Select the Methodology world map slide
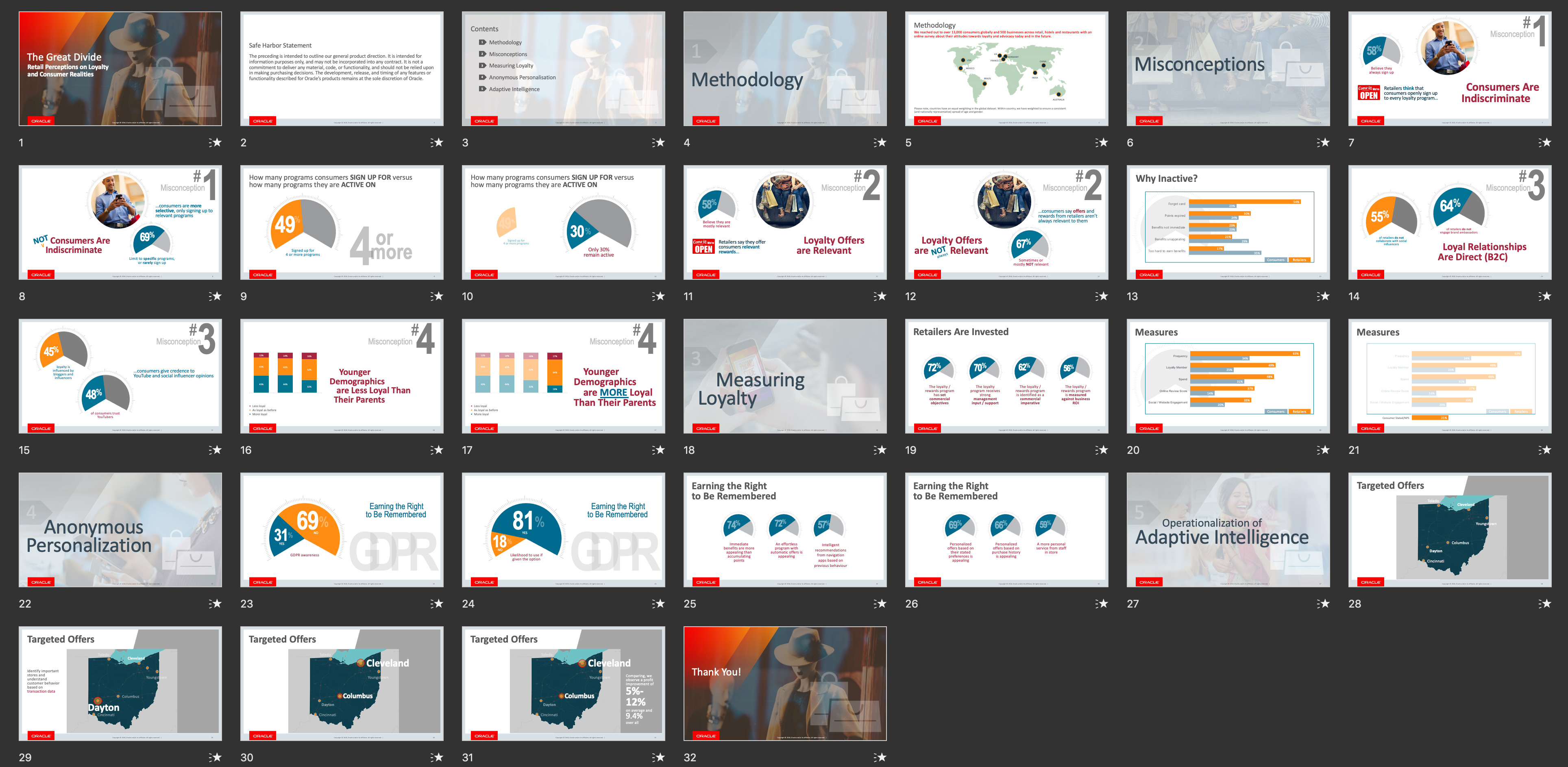 coord(1006,69)
